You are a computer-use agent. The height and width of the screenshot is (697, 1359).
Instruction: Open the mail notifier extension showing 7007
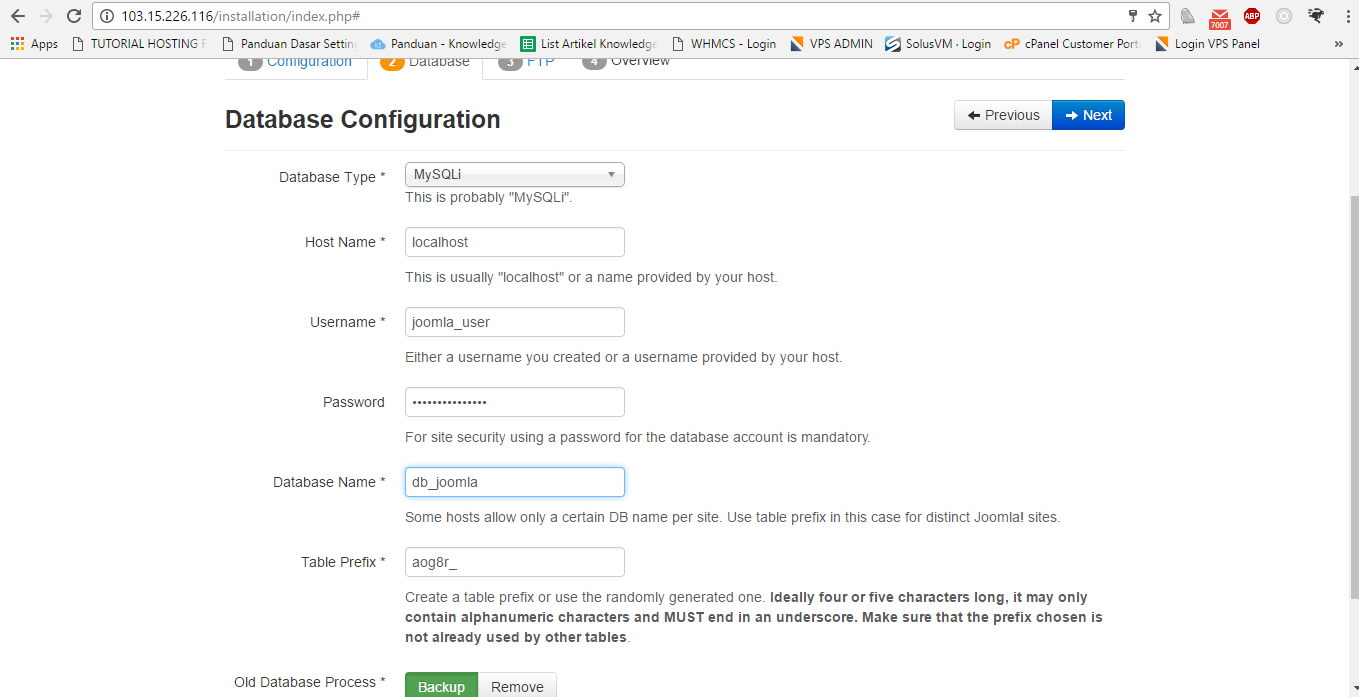click(x=1220, y=17)
